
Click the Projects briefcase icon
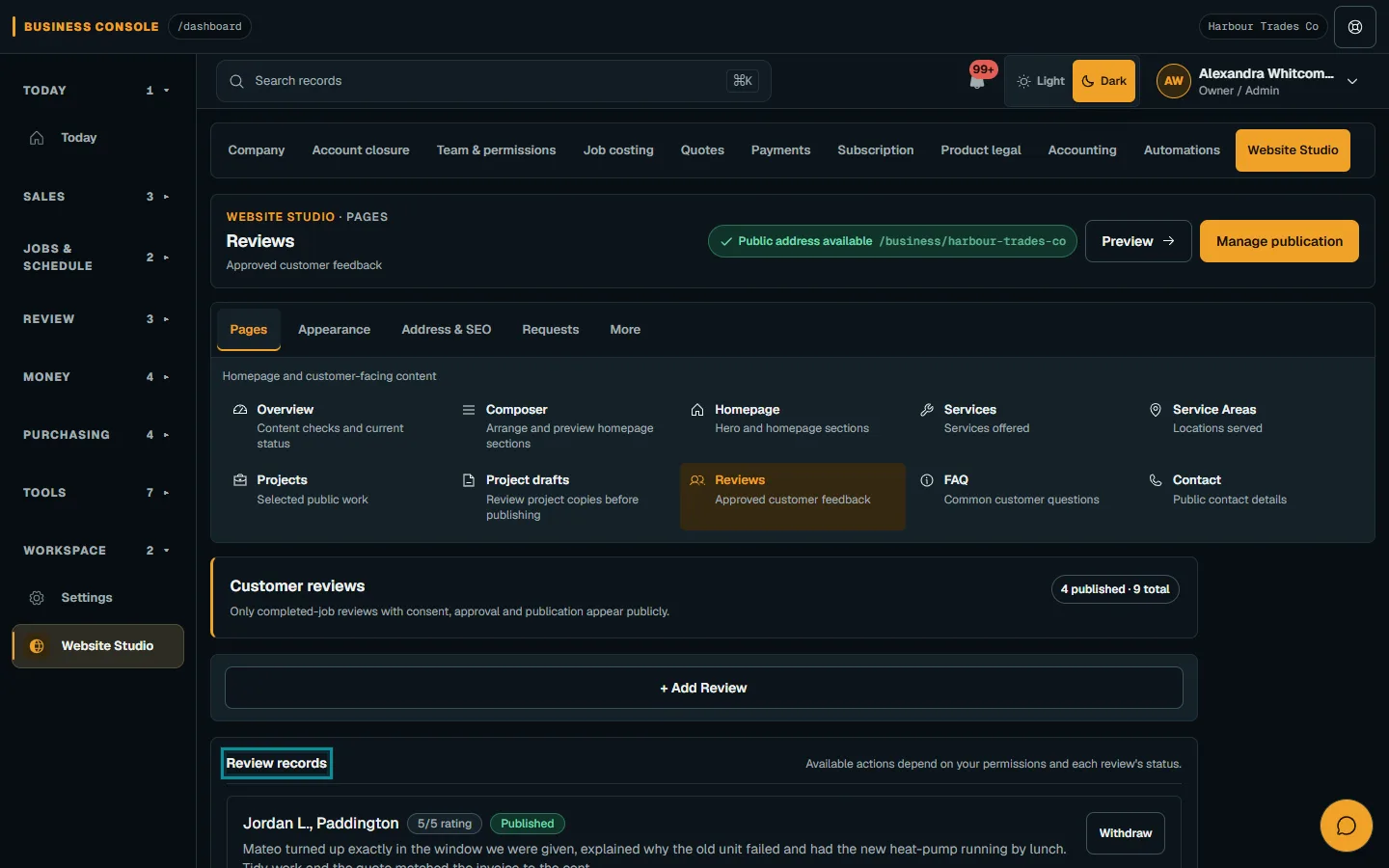tap(240, 480)
